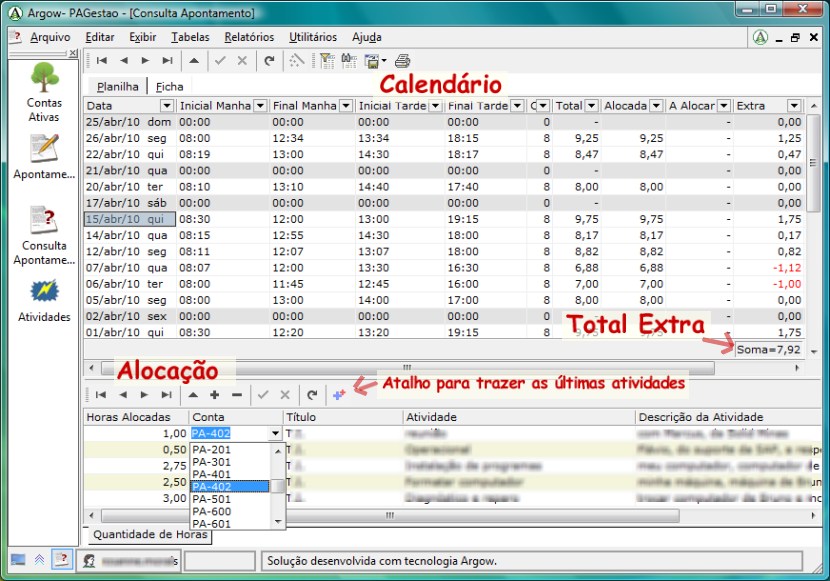Image resolution: width=830 pixels, height=581 pixels.
Task: Click the question-document icon in status bar
Action: (62, 559)
